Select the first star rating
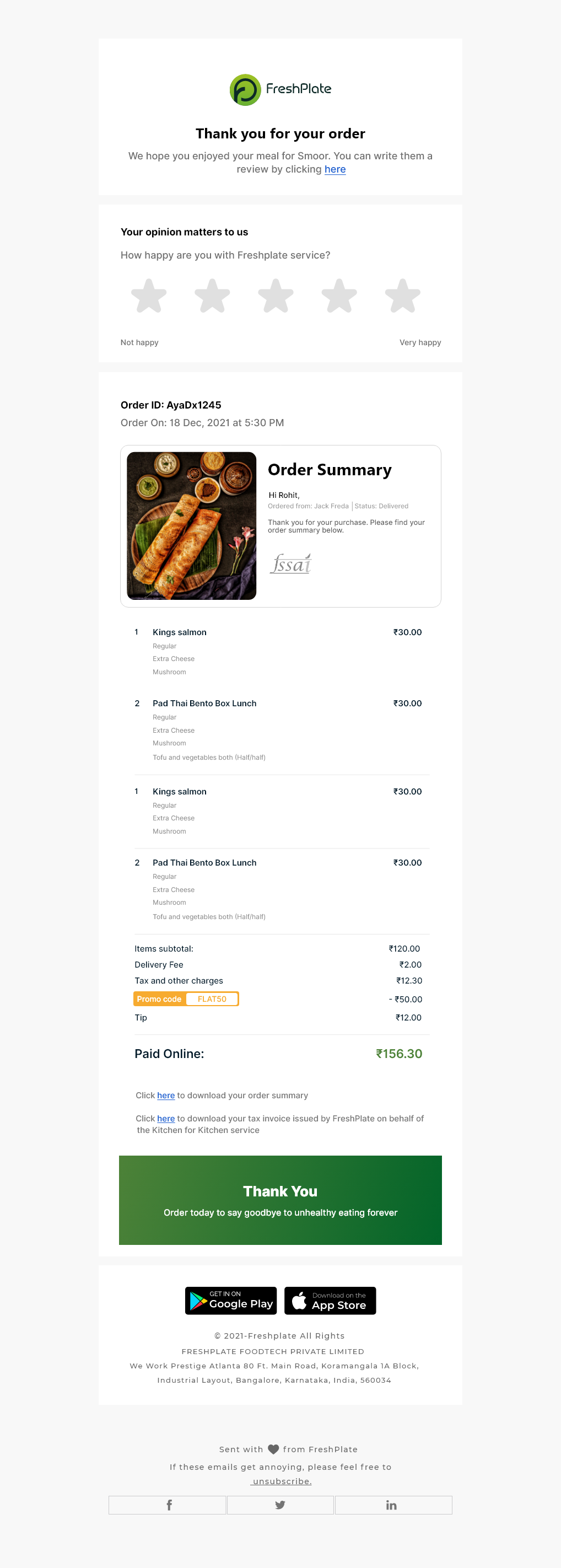This screenshot has height=1568, width=561. [149, 297]
